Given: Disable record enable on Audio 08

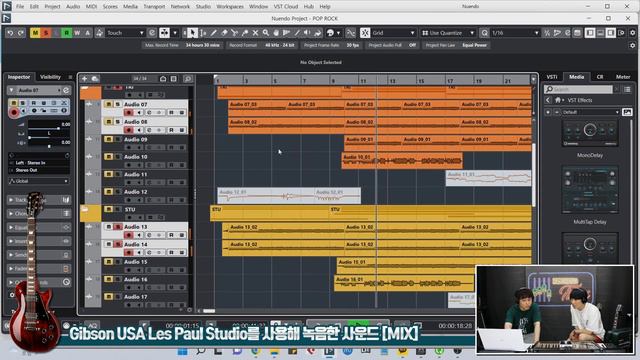Looking at the screenshot, I should pyautogui.click(x=129, y=130).
